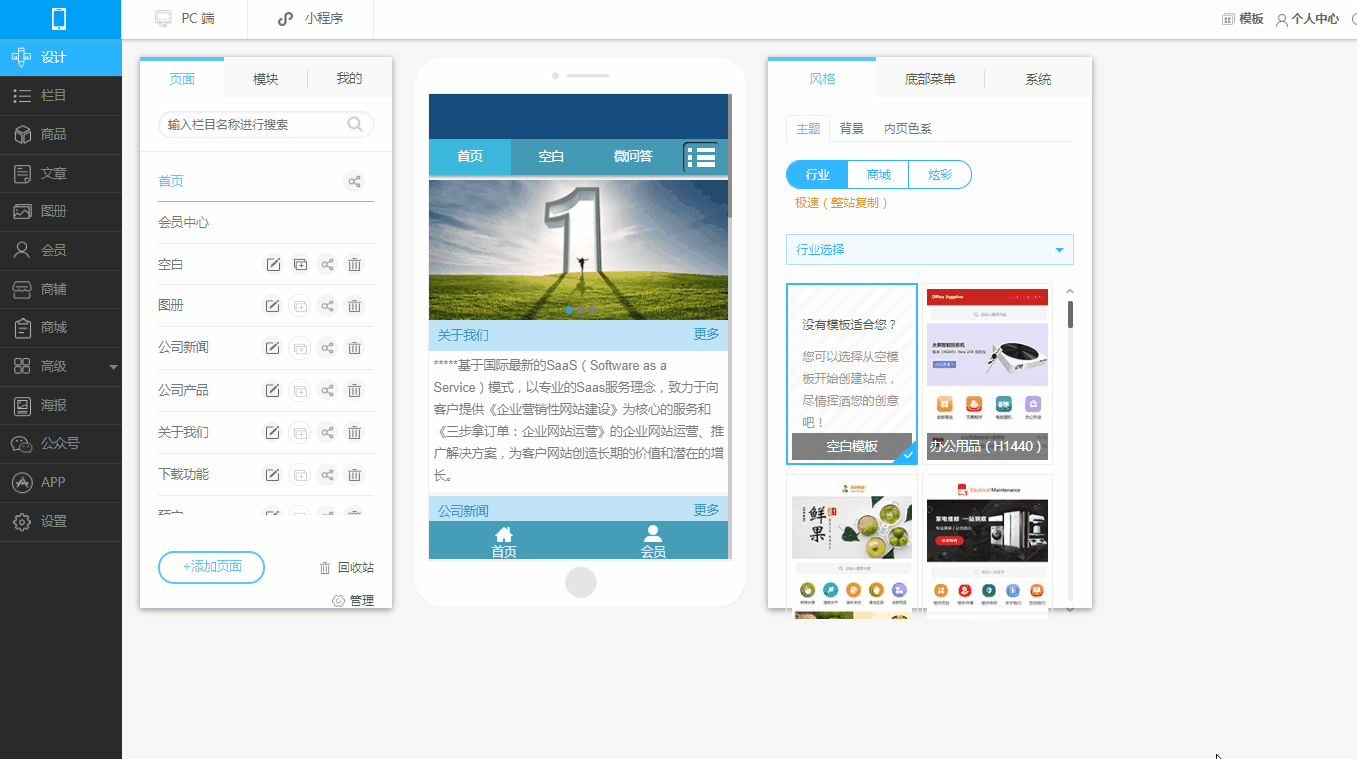
Task: Switch to 页面 tab
Action: tap(182, 79)
